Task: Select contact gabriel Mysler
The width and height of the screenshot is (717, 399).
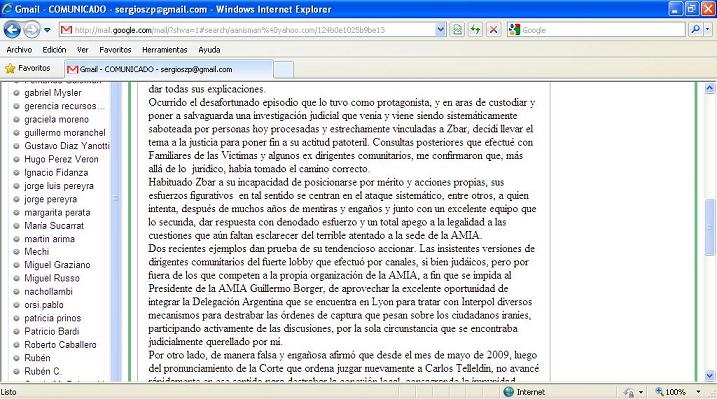Action: (x=53, y=93)
